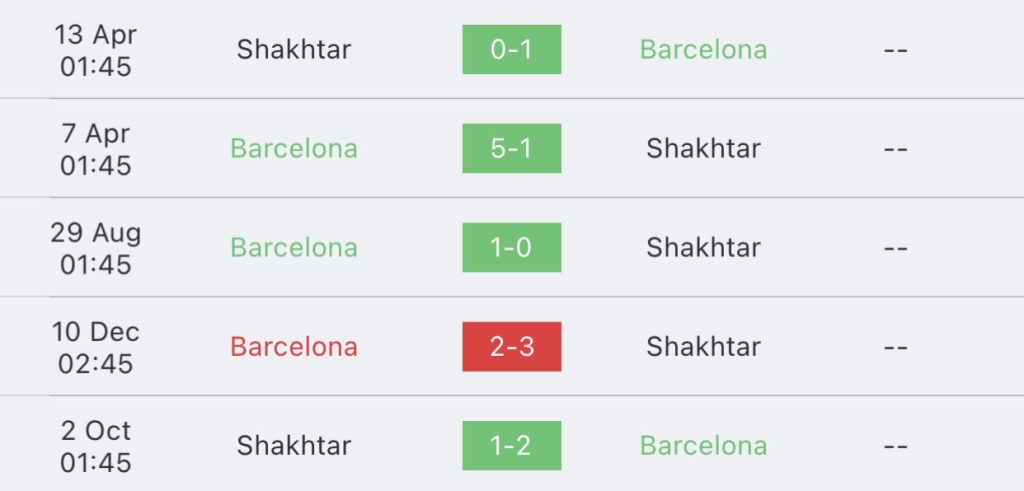Viewport: 1024px width, 491px height.
Task: Select Shakhtar away team in 10 Dec row
Action: tap(703, 347)
